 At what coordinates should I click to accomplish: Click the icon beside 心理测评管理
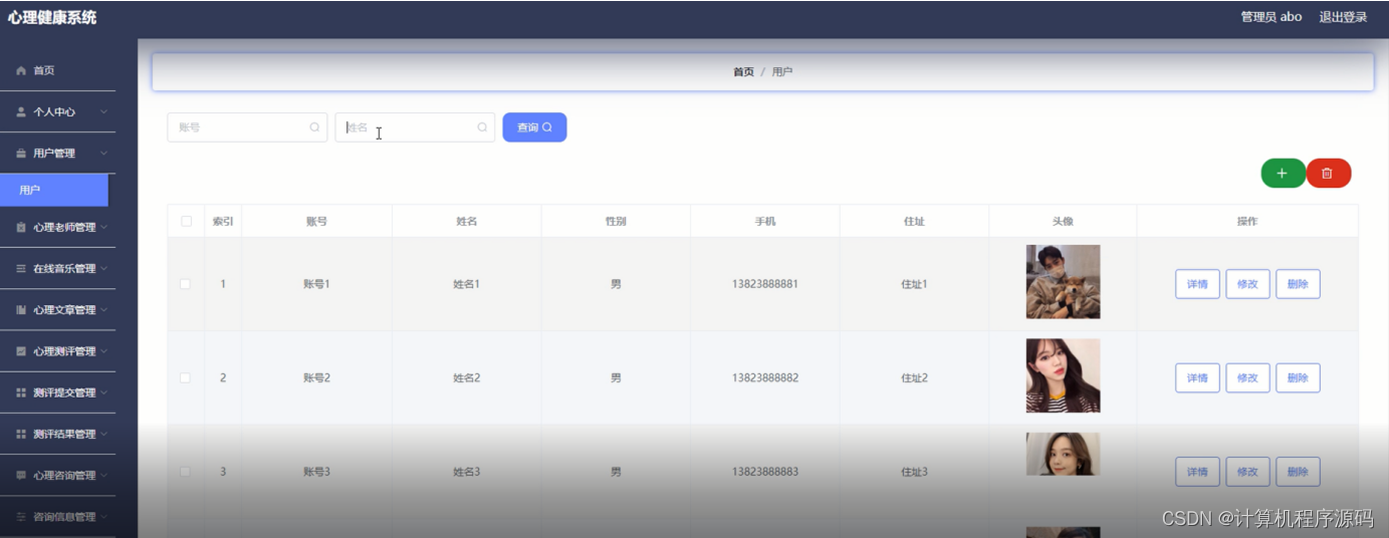pyautogui.click(x=21, y=352)
